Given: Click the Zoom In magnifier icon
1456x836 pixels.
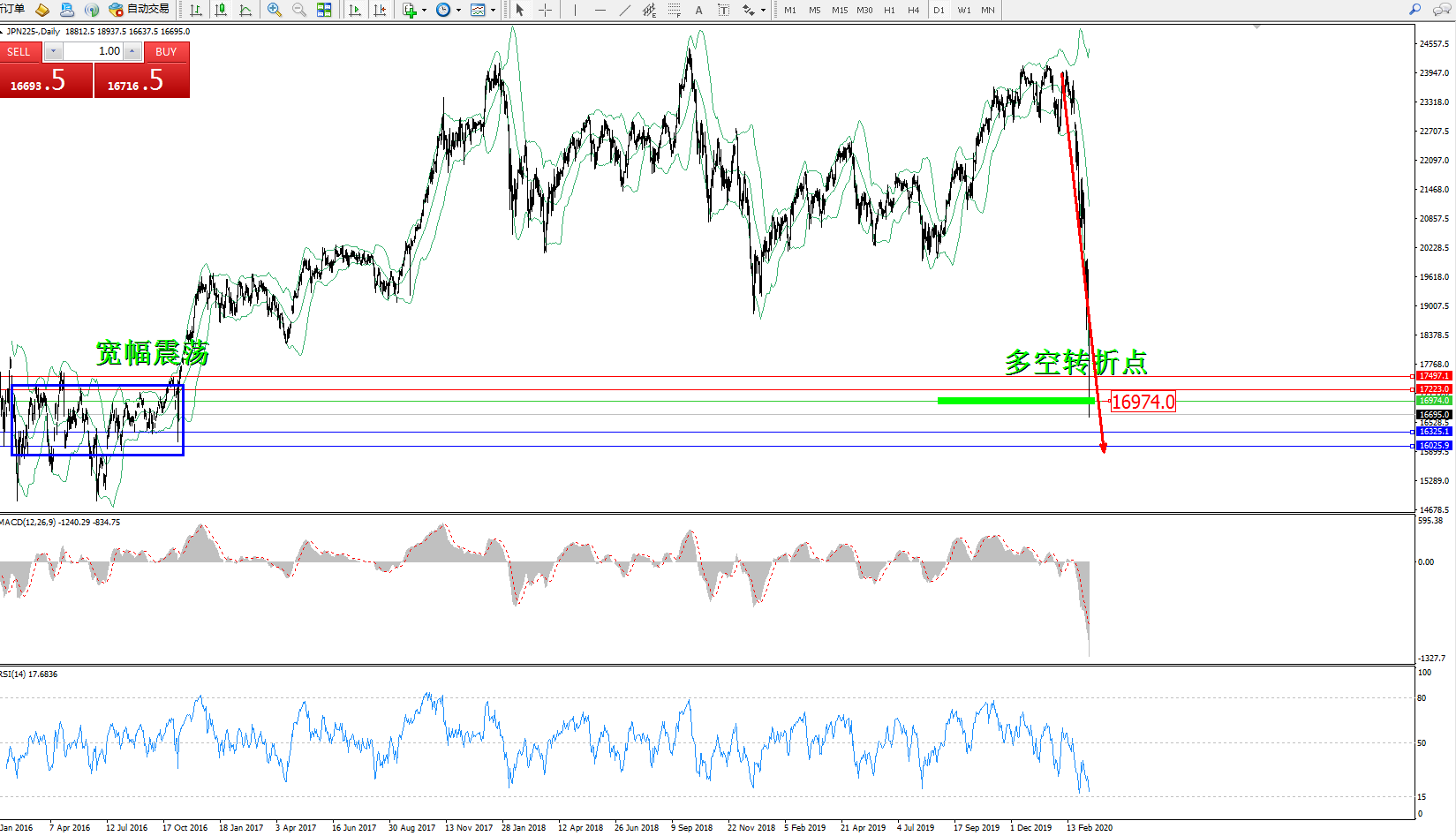Looking at the screenshot, I should (x=275, y=10).
